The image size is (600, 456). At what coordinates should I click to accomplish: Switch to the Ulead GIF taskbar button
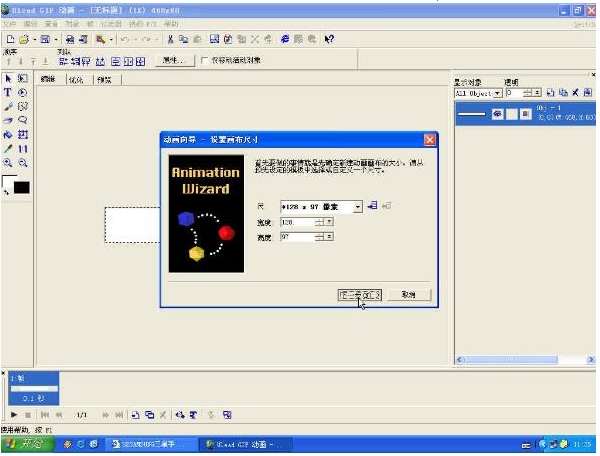(245, 445)
